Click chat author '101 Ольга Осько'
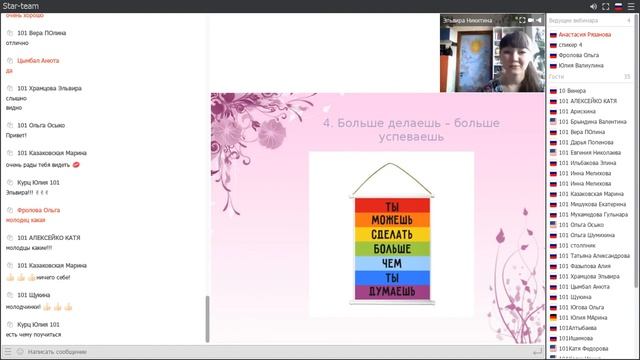The image size is (640, 360). click(x=41, y=125)
